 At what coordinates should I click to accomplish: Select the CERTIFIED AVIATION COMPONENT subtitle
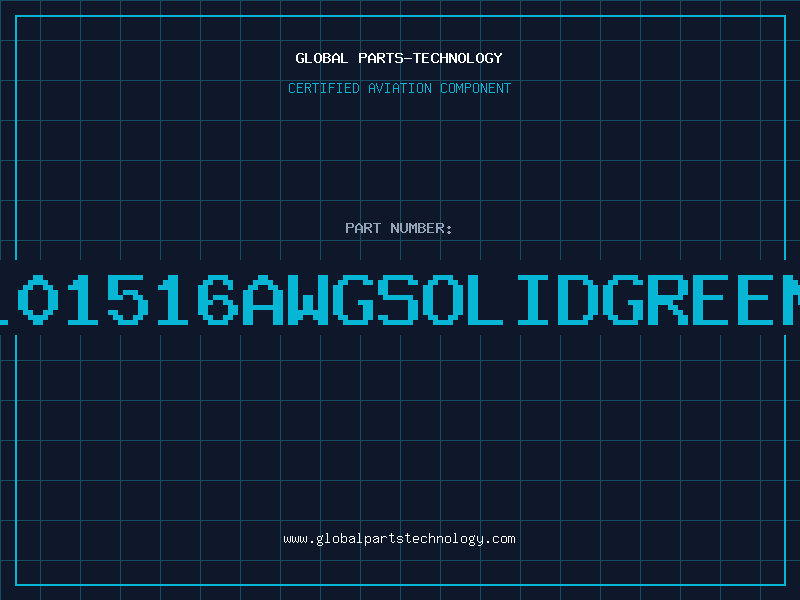pos(399,89)
